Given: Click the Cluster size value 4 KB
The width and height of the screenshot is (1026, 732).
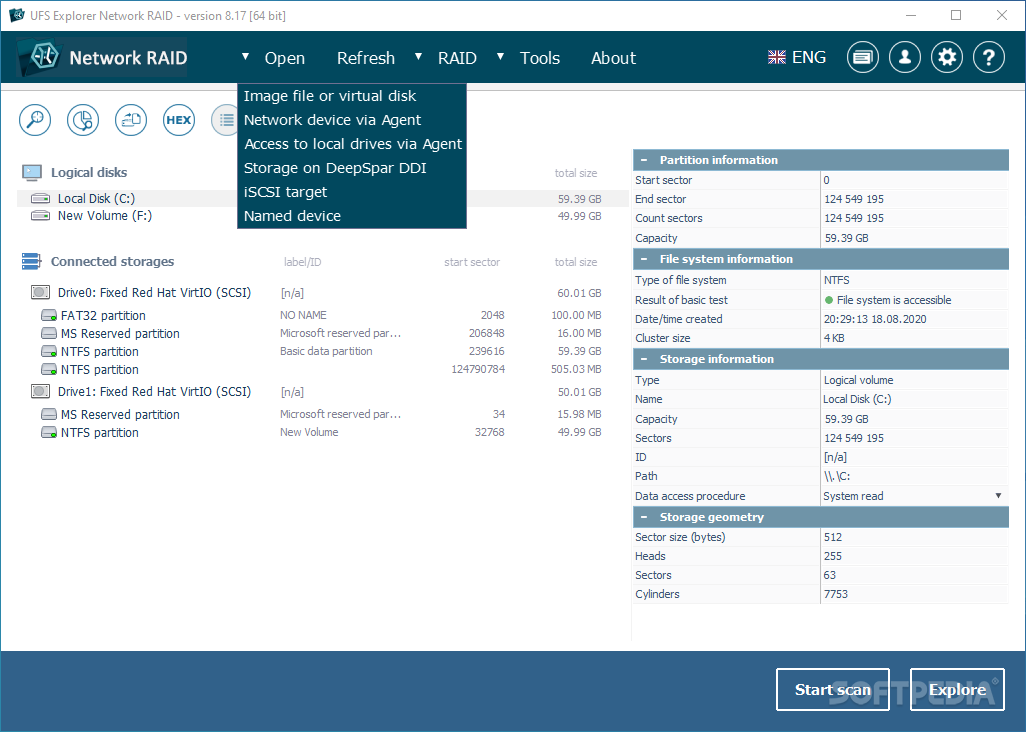Looking at the screenshot, I should click(834, 338).
